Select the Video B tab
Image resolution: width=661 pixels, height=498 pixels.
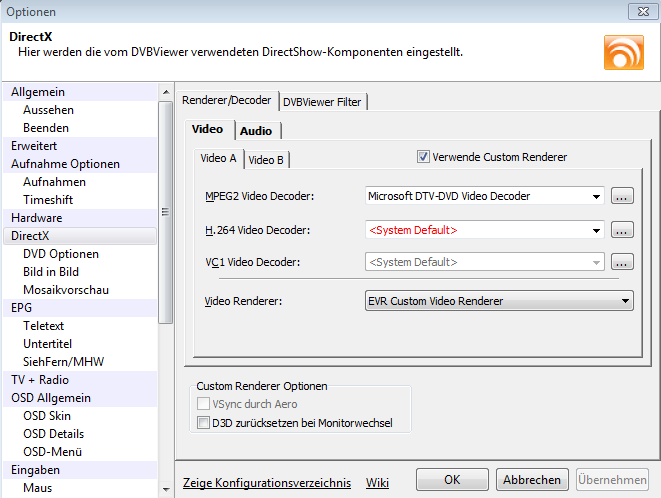266,160
